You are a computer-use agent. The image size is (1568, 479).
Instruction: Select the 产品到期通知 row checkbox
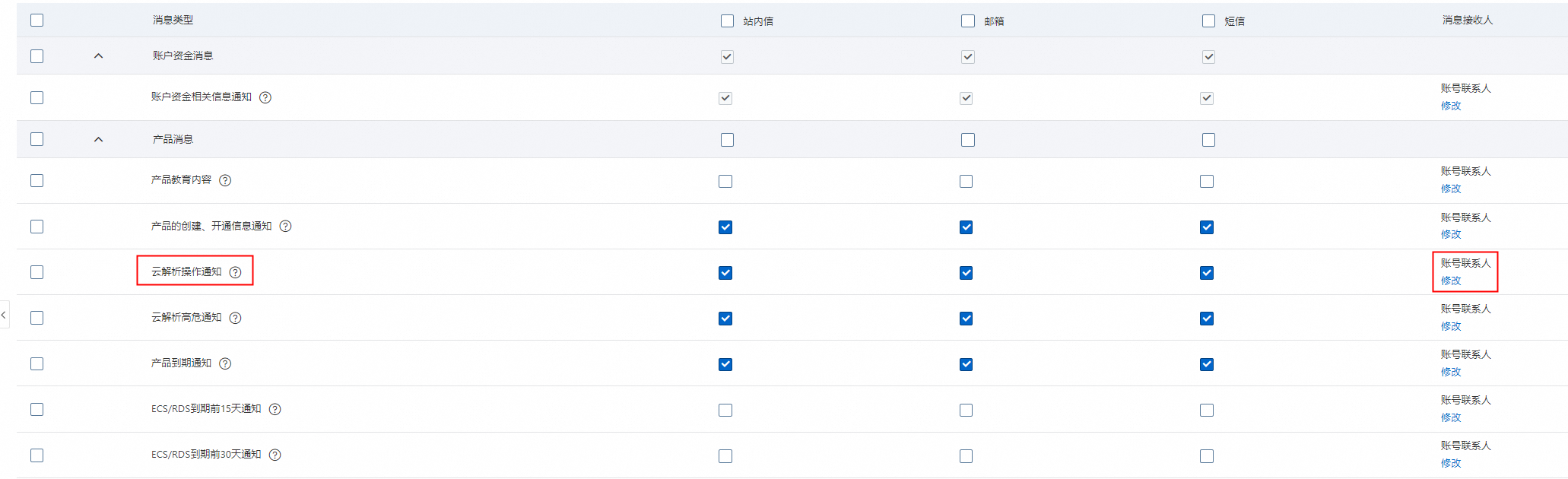click(x=37, y=363)
